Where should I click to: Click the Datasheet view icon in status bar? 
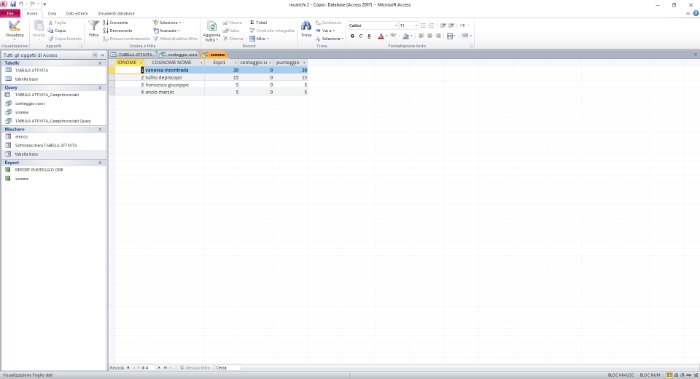(x=669, y=375)
